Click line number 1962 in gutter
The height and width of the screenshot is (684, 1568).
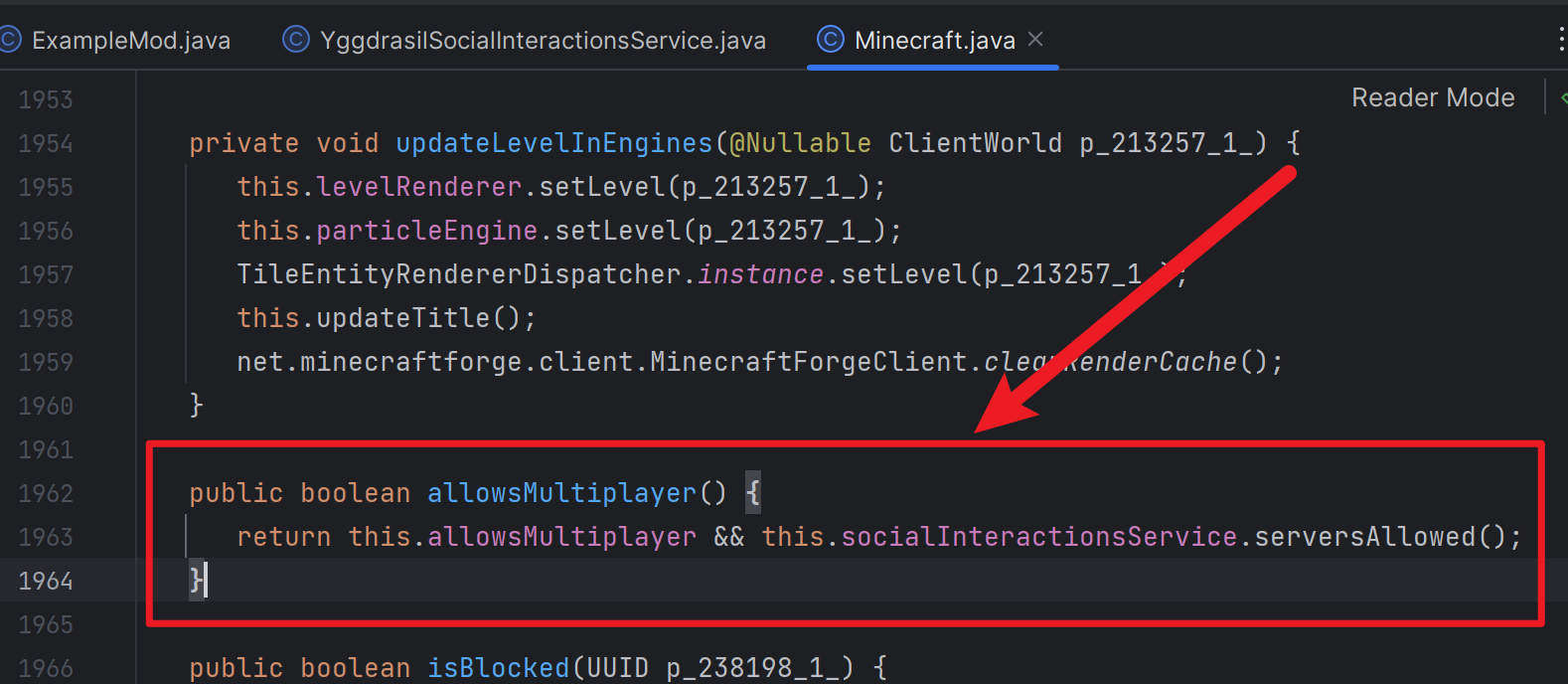[46, 493]
